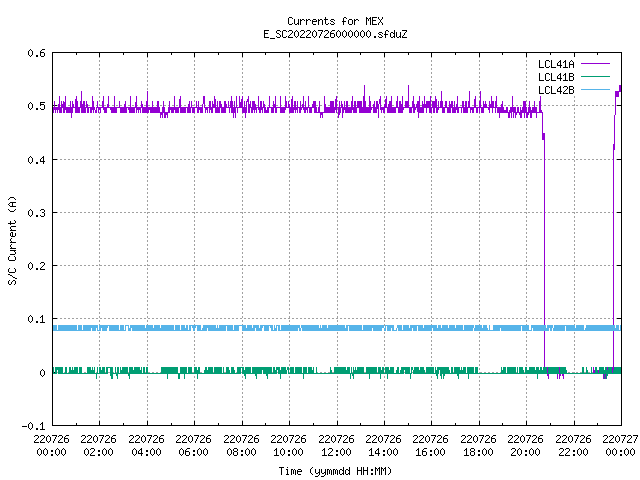
Task: Click the x-axis tick 220726 04:00
Action: [146, 445]
